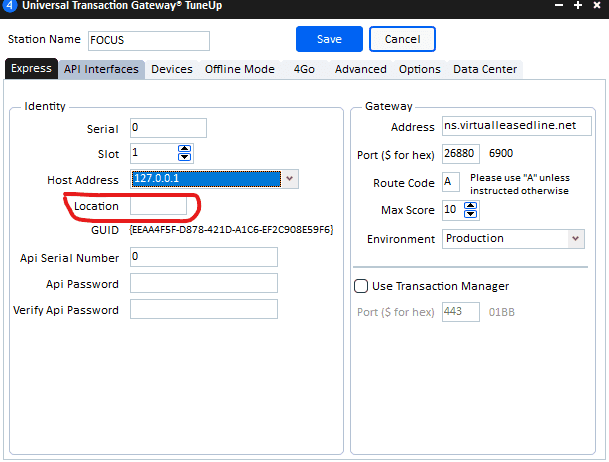This screenshot has height=462, width=609.
Task: Decrease the Max Score with down arrow
Action: 471,215
